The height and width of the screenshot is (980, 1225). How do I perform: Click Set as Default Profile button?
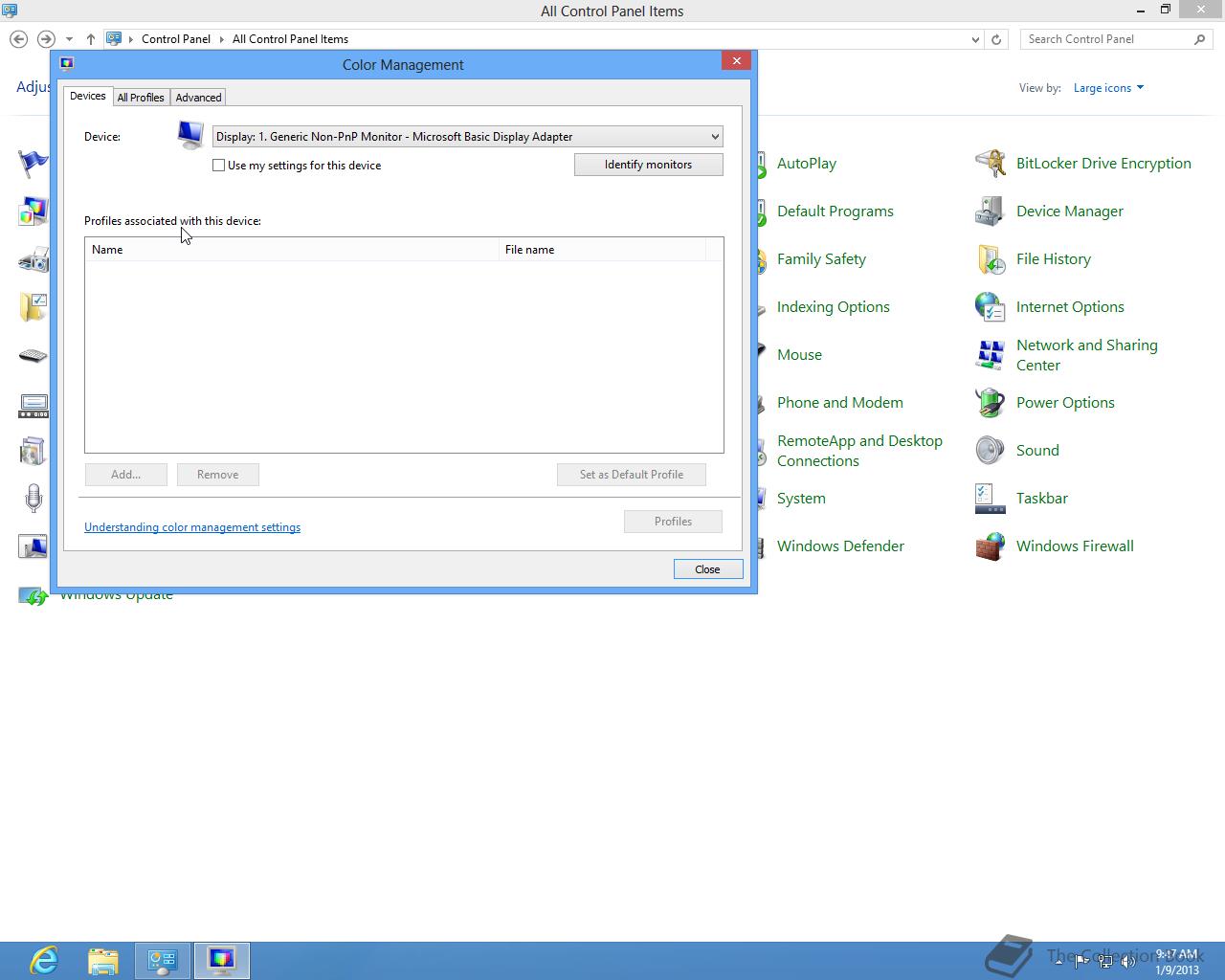tap(632, 475)
